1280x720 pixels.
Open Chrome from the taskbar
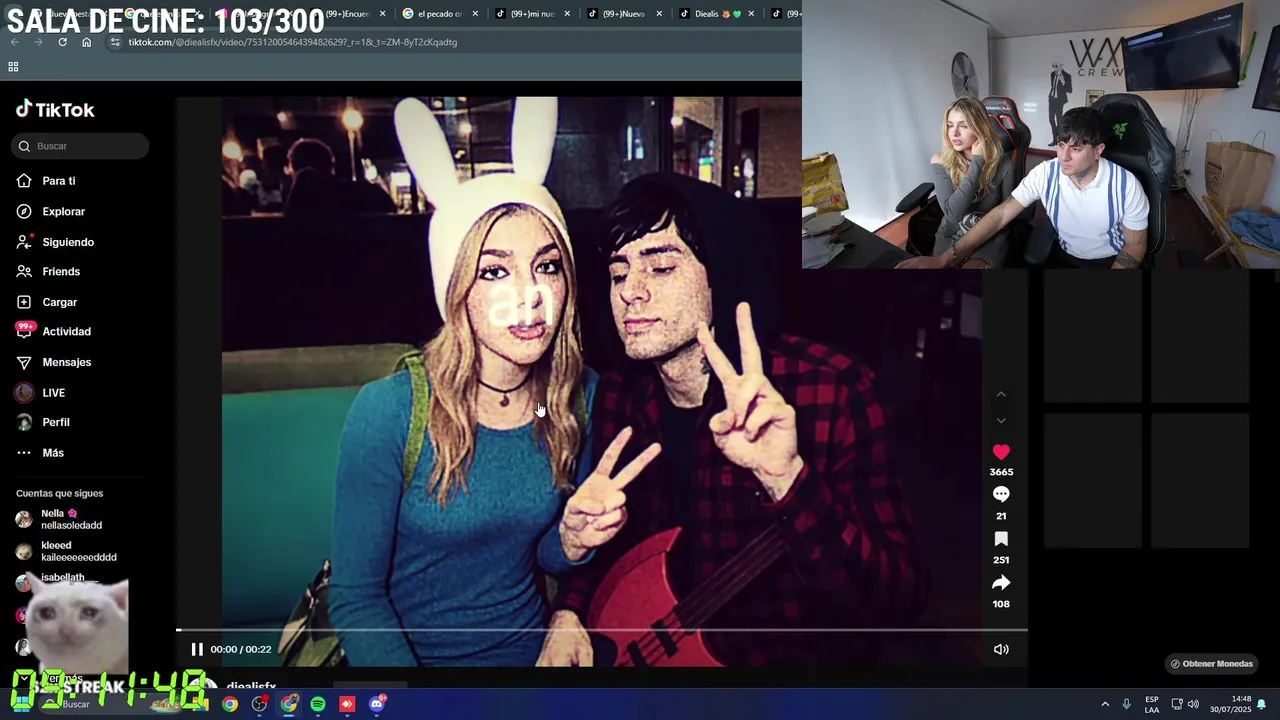click(230, 704)
